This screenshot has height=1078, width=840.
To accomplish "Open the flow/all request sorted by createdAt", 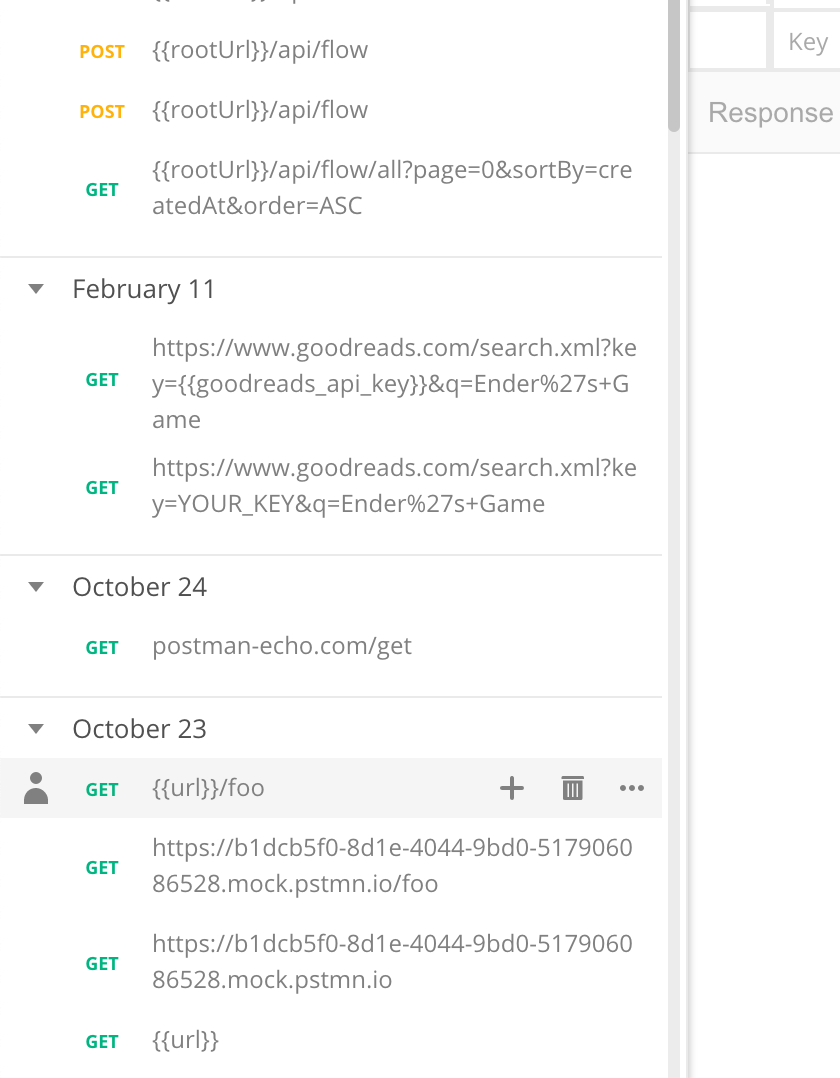I will click(390, 187).
